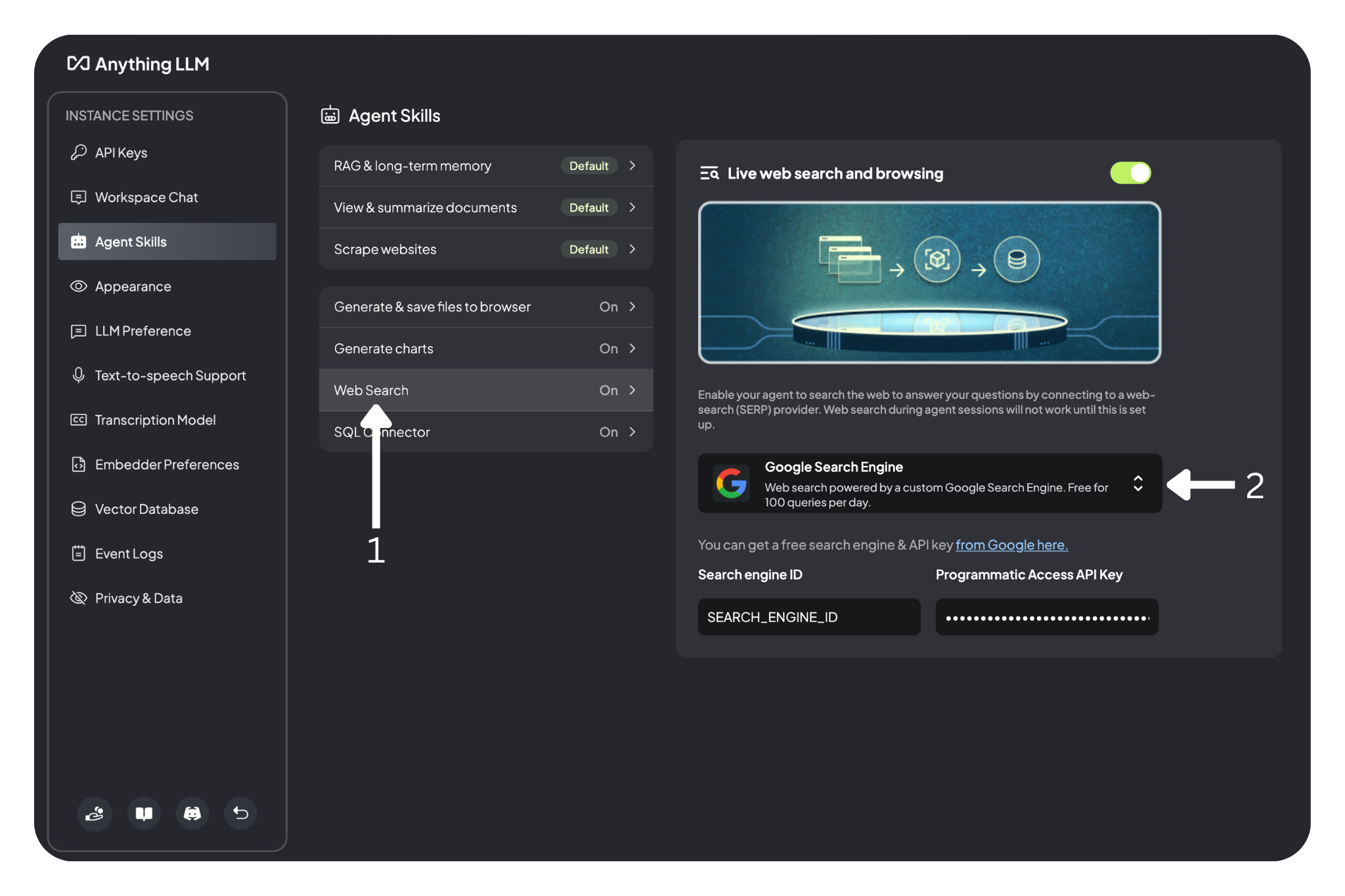This screenshot has height=896, width=1345.
Task: Open LLM Preference settings
Action: coord(167,331)
